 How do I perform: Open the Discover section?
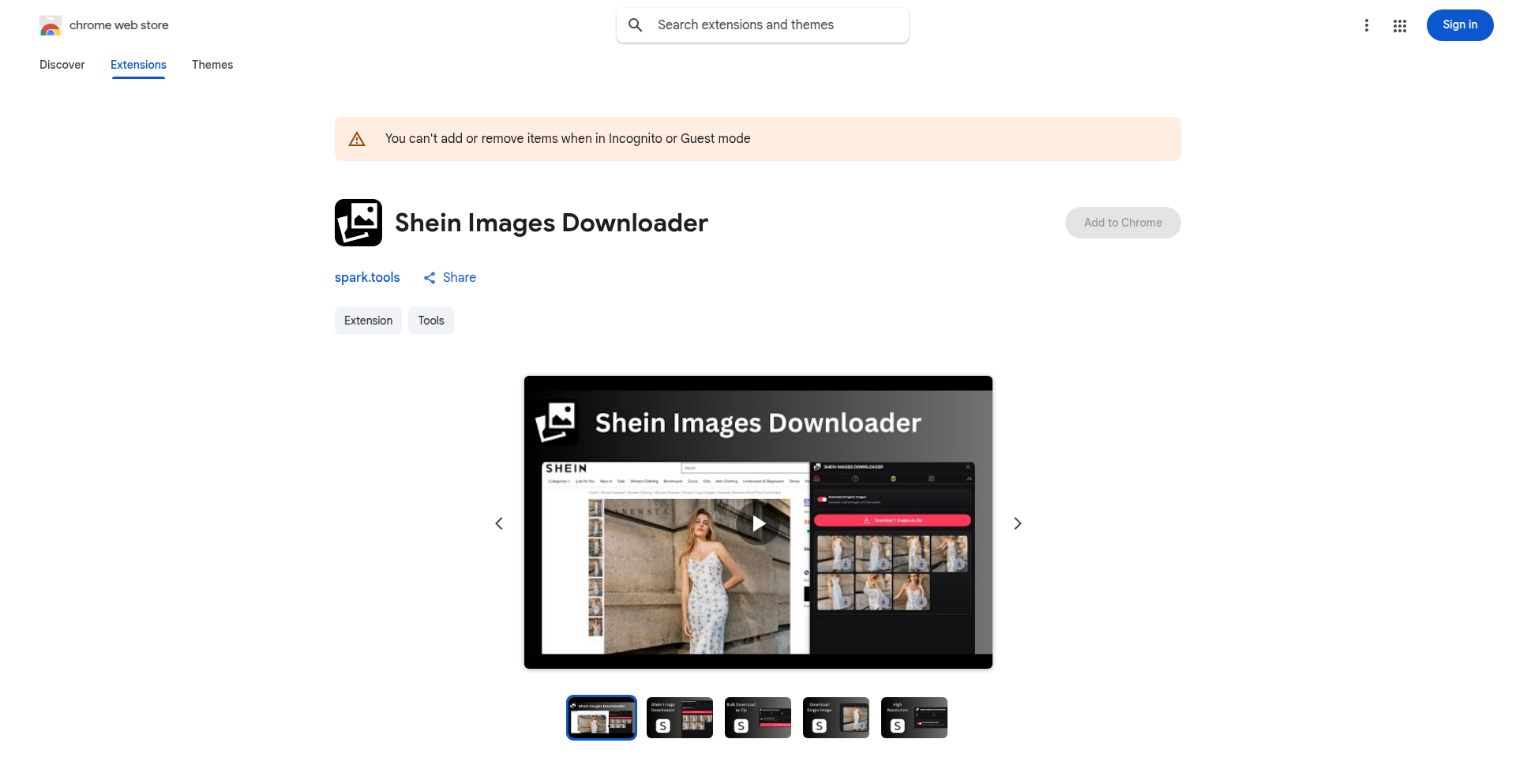(x=62, y=65)
